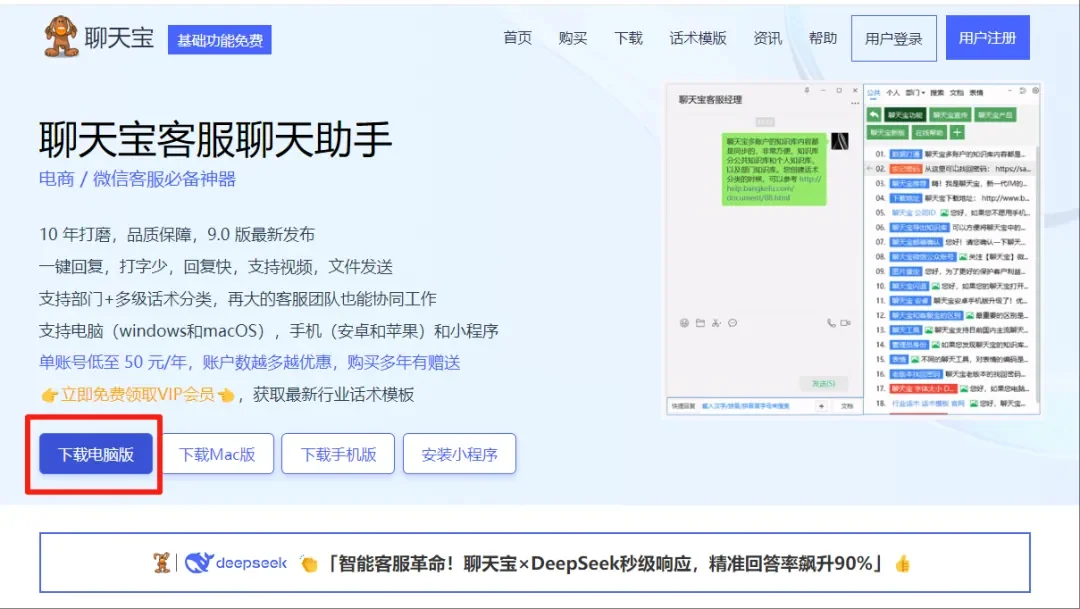Click the thumbs-up icon in the banner
Image resolution: width=1080 pixels, height=609 pixels.
click(x=902, y=564)
